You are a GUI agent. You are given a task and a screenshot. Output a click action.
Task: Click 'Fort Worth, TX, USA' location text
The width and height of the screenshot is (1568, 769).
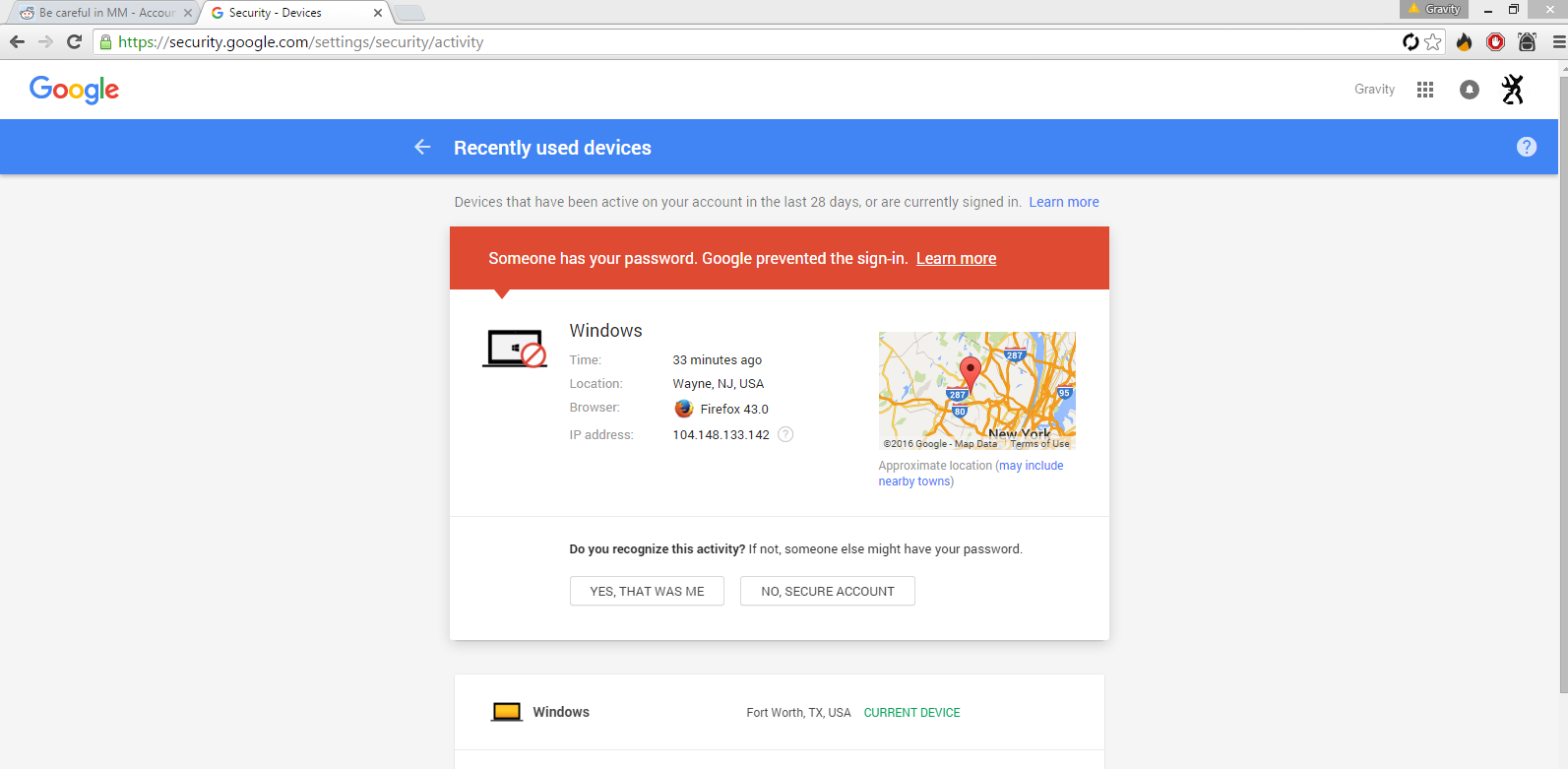pyautogui.click(x=798, y=713)
